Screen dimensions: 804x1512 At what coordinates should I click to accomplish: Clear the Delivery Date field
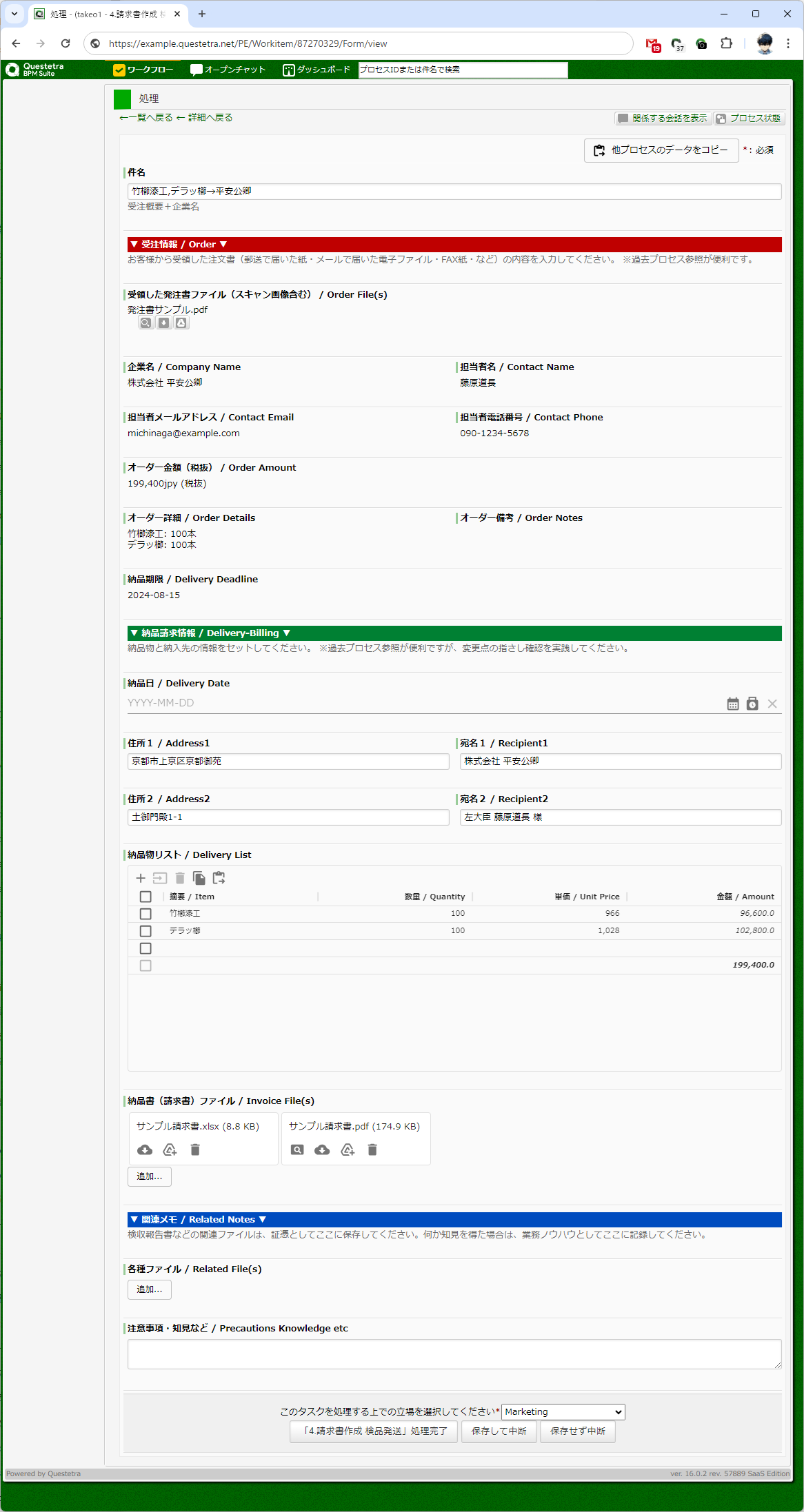pyautogui.click(x=772, y=704)
